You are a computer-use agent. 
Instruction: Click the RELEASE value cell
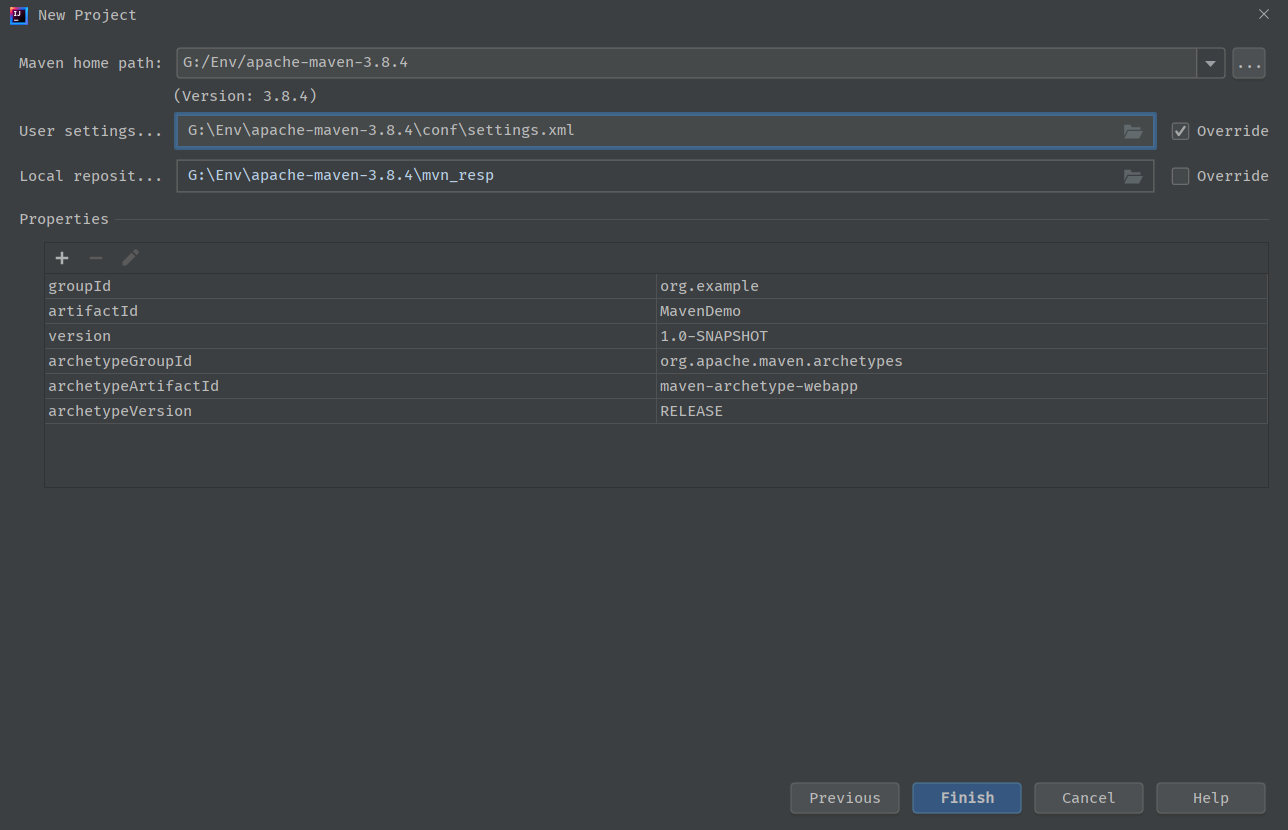[962, 411]
